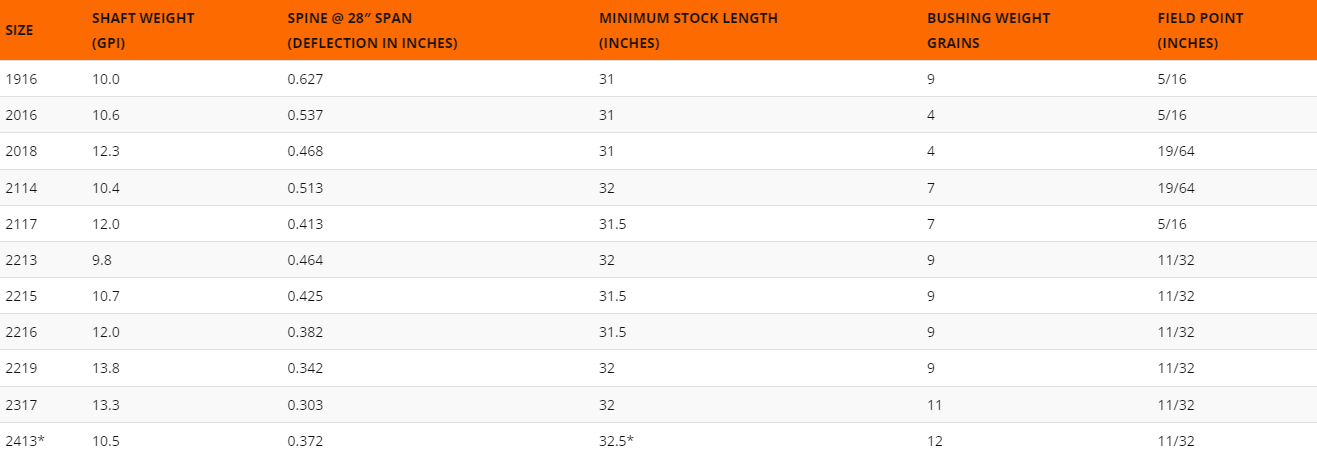Click the 9.8 shaft weight cell

pyautogui.click(x=102, y=260)
